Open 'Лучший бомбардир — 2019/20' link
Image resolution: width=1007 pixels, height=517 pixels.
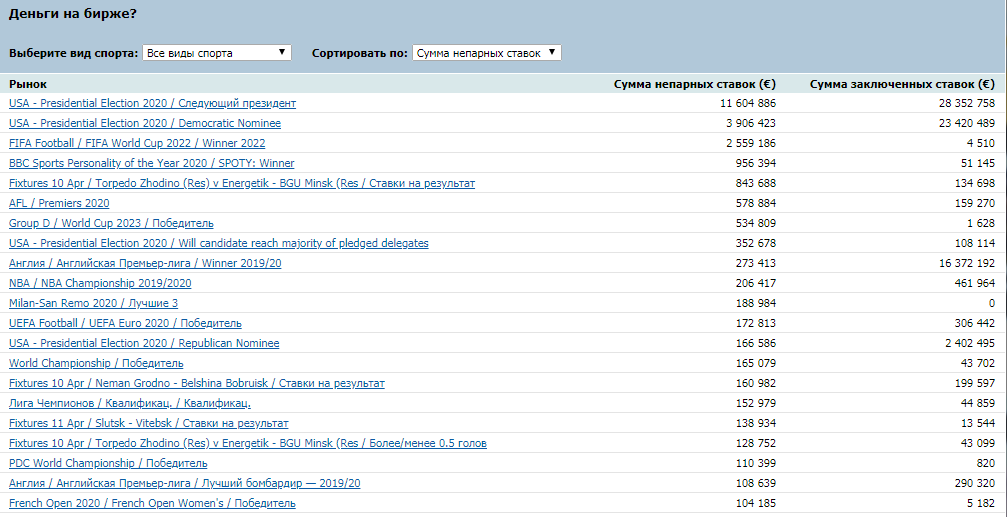(184, 483)
